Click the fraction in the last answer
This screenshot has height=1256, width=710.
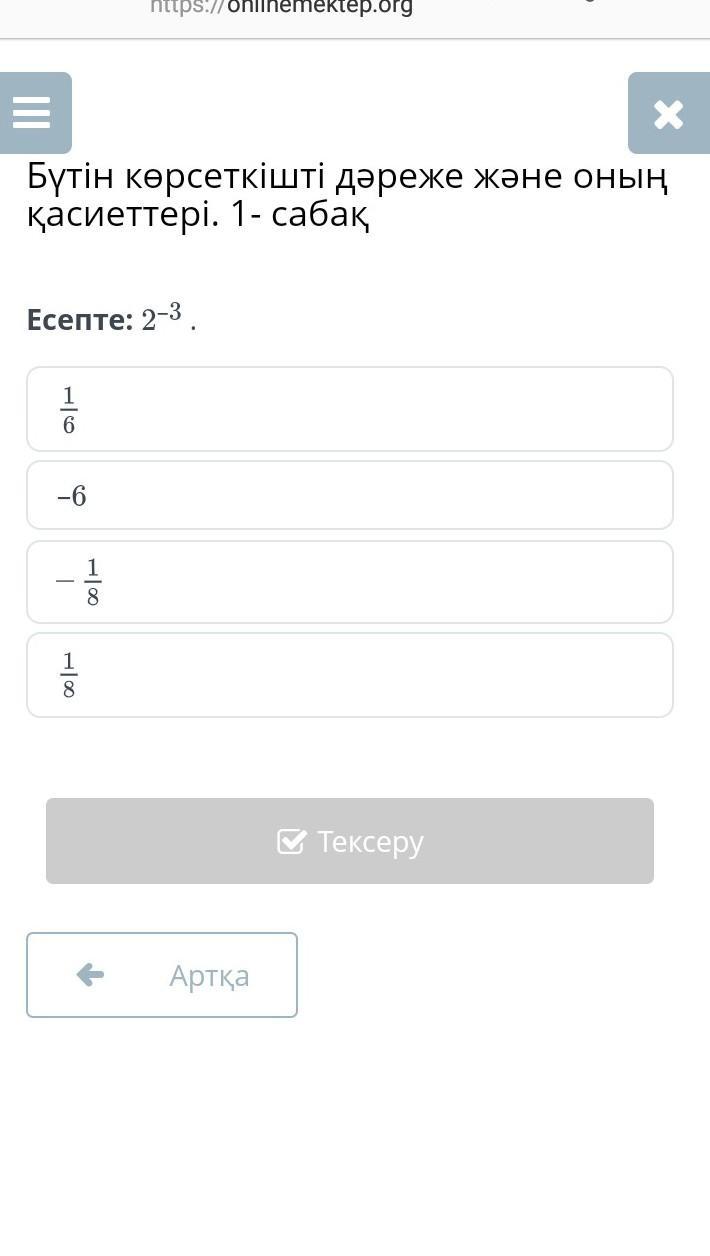[x=68, y=675]
